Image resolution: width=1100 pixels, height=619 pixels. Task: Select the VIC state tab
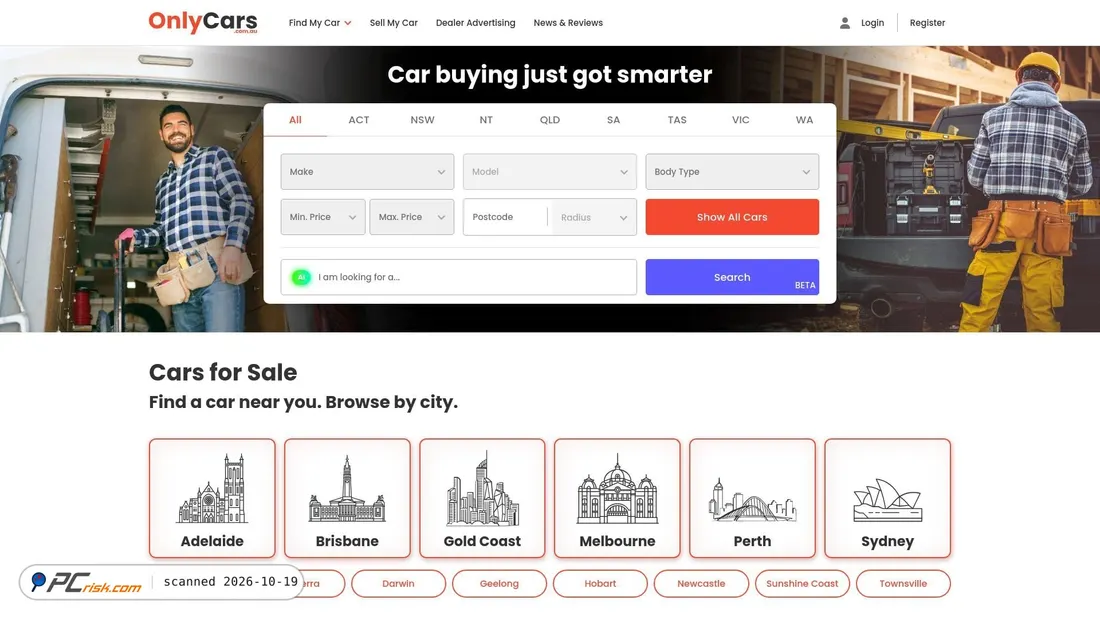tap(740, 120)
